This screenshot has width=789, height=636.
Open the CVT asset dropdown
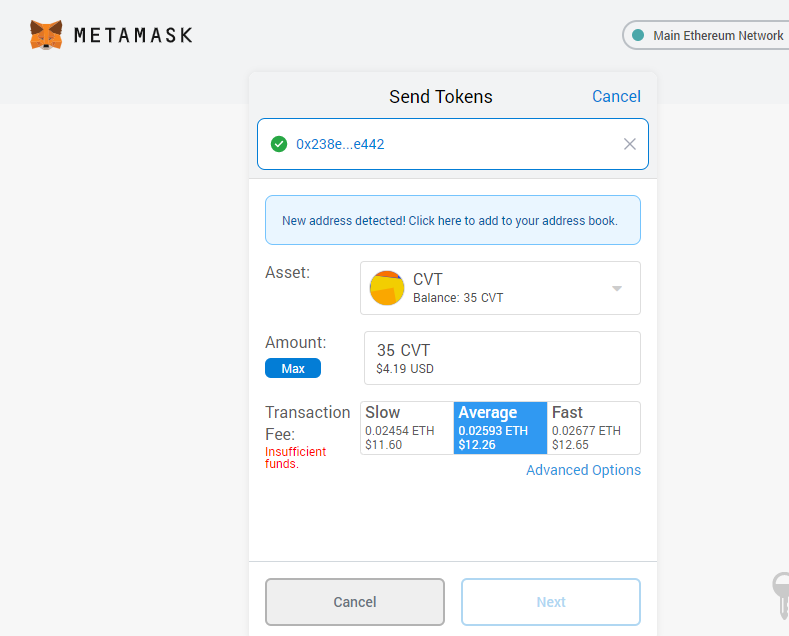coord(500,288)
